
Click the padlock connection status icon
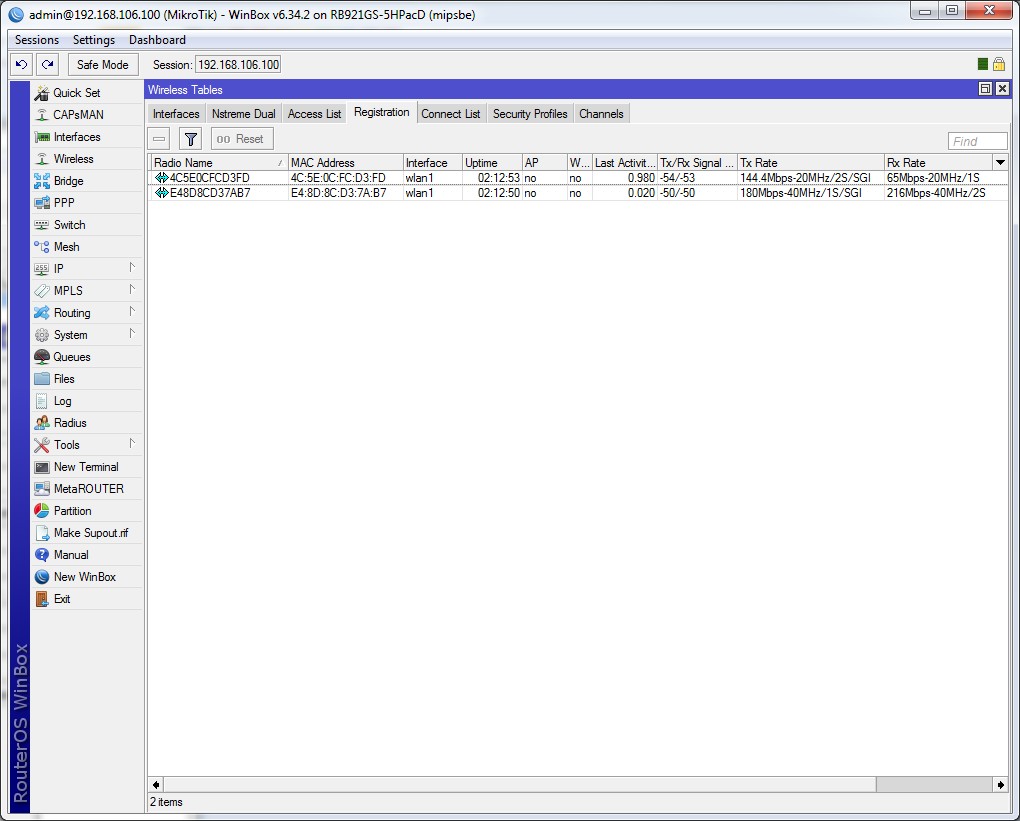coord(998,64)
